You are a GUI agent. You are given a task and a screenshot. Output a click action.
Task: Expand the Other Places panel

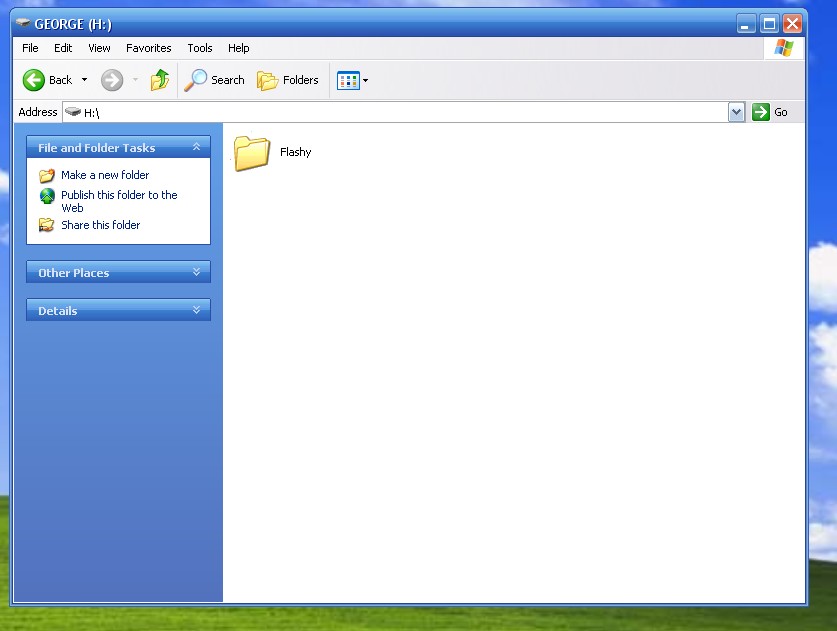(x=196, y=272)
